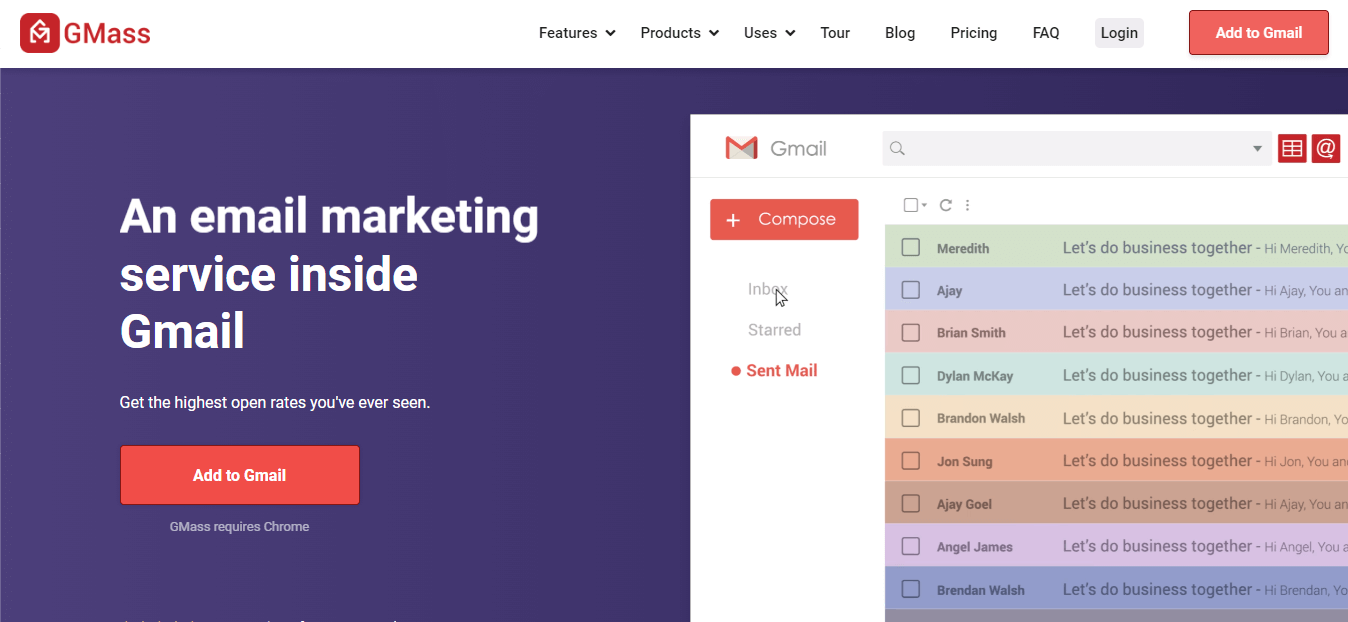The width and height of the screenshot is (1348, 622).
Task: Refresh the inbox with the reload icon
Action: click(x=945, y=204)
